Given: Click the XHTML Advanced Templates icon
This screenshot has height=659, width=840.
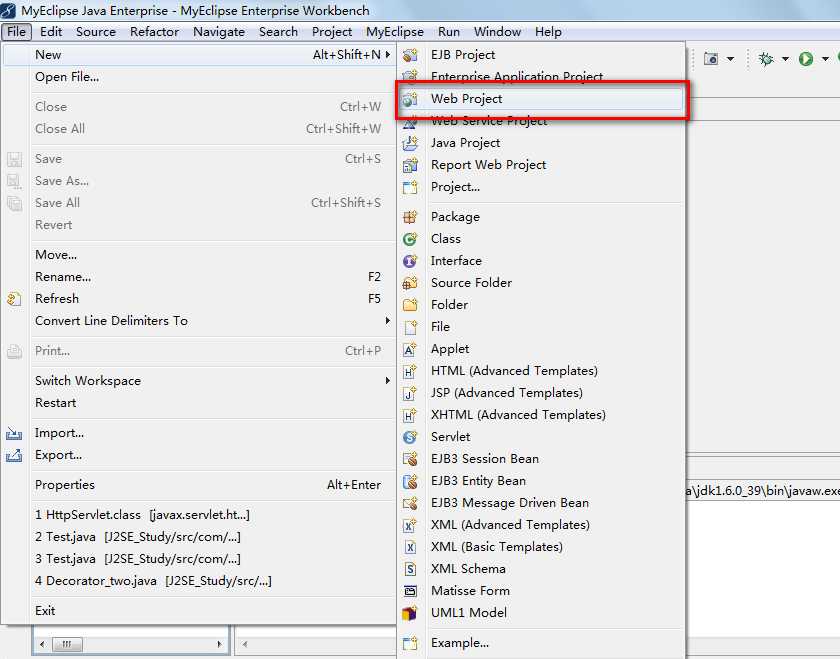Looking at the screenshot, I should pyautogui.click(x=410, y=415).
